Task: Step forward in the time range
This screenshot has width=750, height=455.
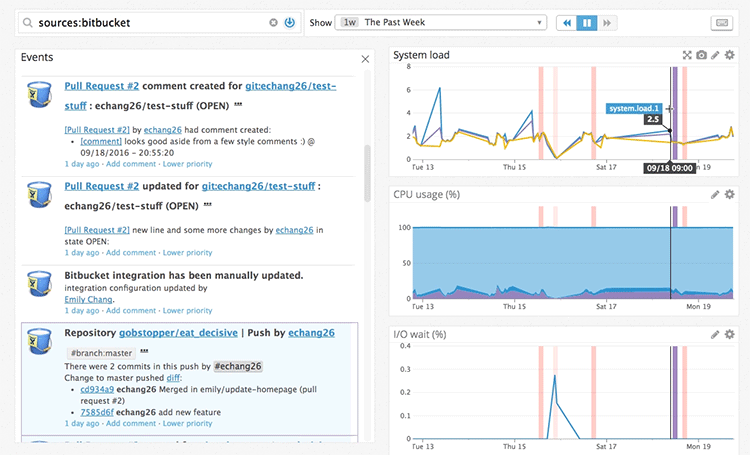Action: (607, 22)
